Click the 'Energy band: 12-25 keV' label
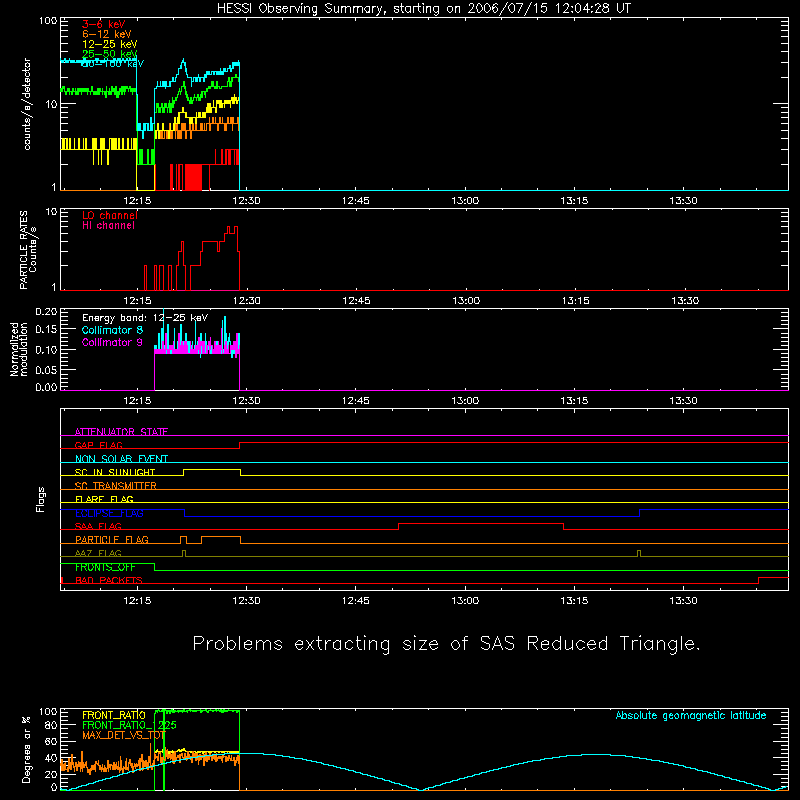 click(x=145, y=318)
